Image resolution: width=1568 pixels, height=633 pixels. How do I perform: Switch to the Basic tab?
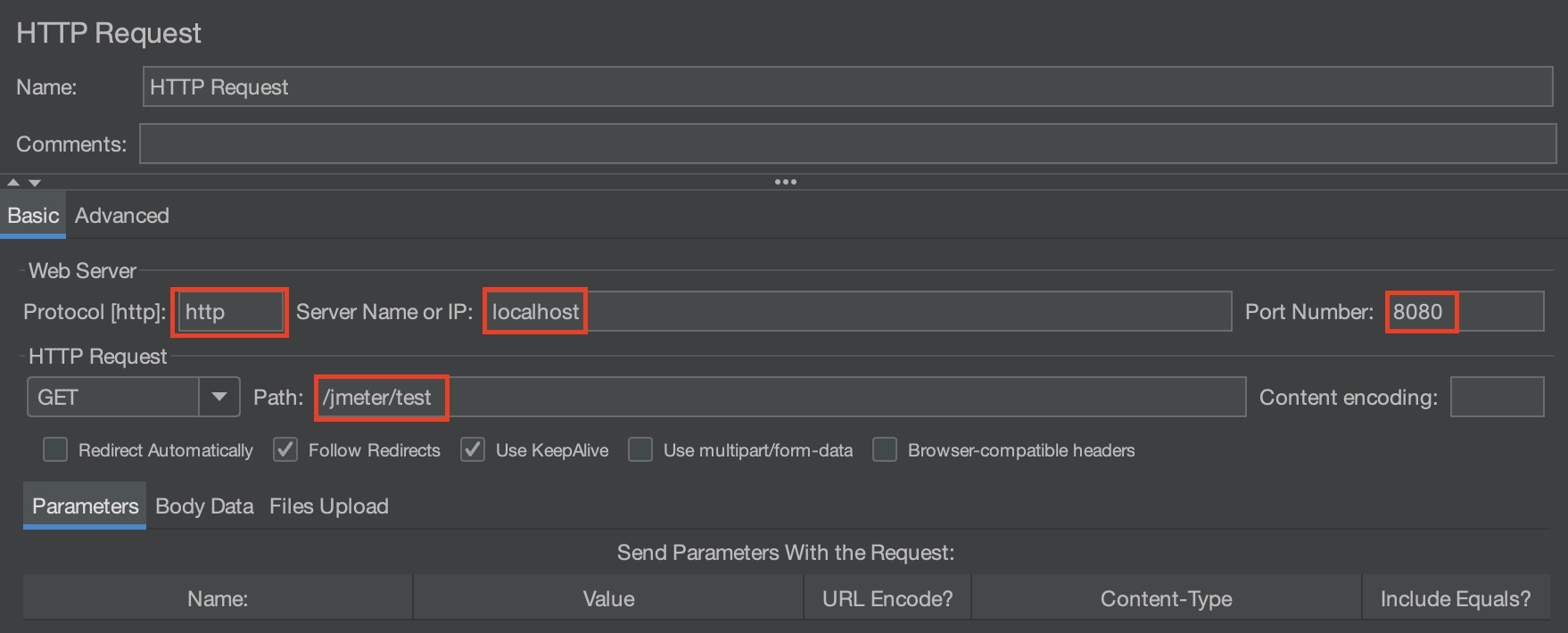(x=33, y=216)
